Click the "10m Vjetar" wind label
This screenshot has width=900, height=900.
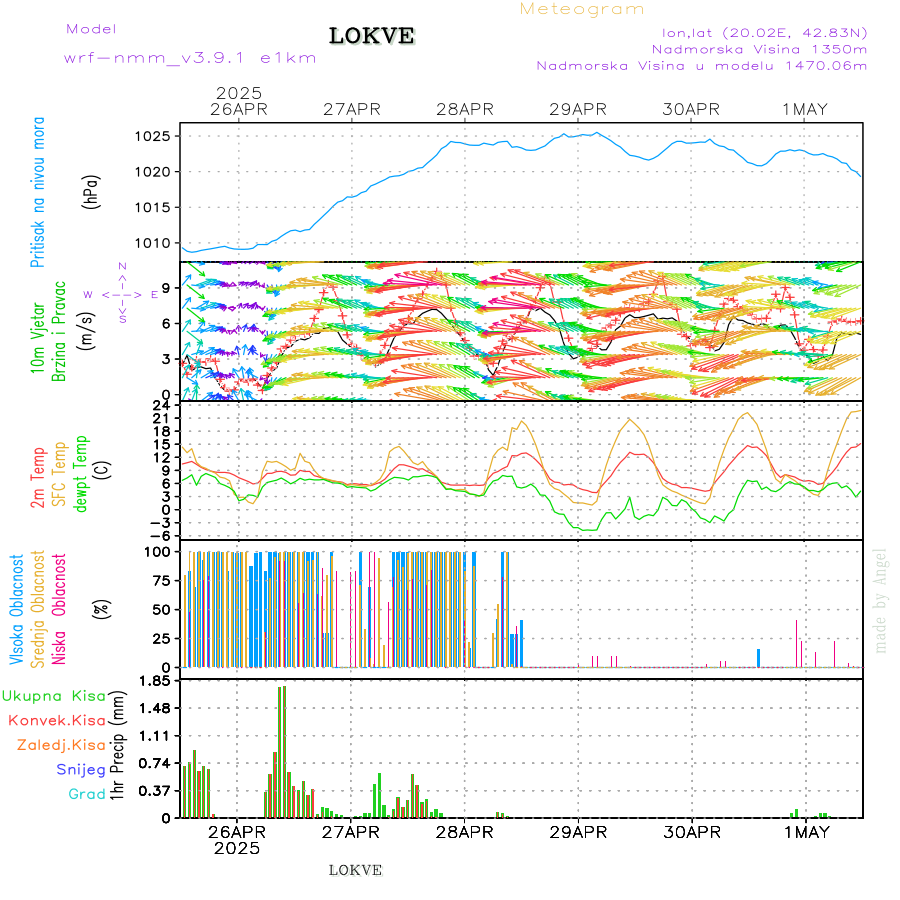[x=37, y=338]
